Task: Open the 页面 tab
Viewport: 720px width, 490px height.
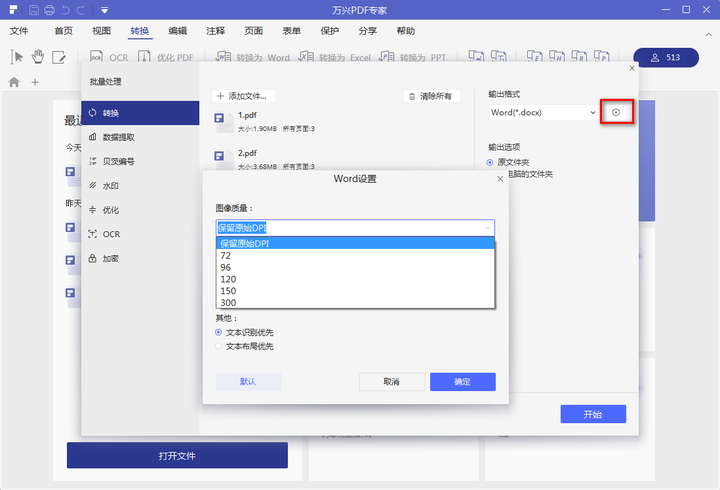Action: pyautogui.click(x=253, y=31)
